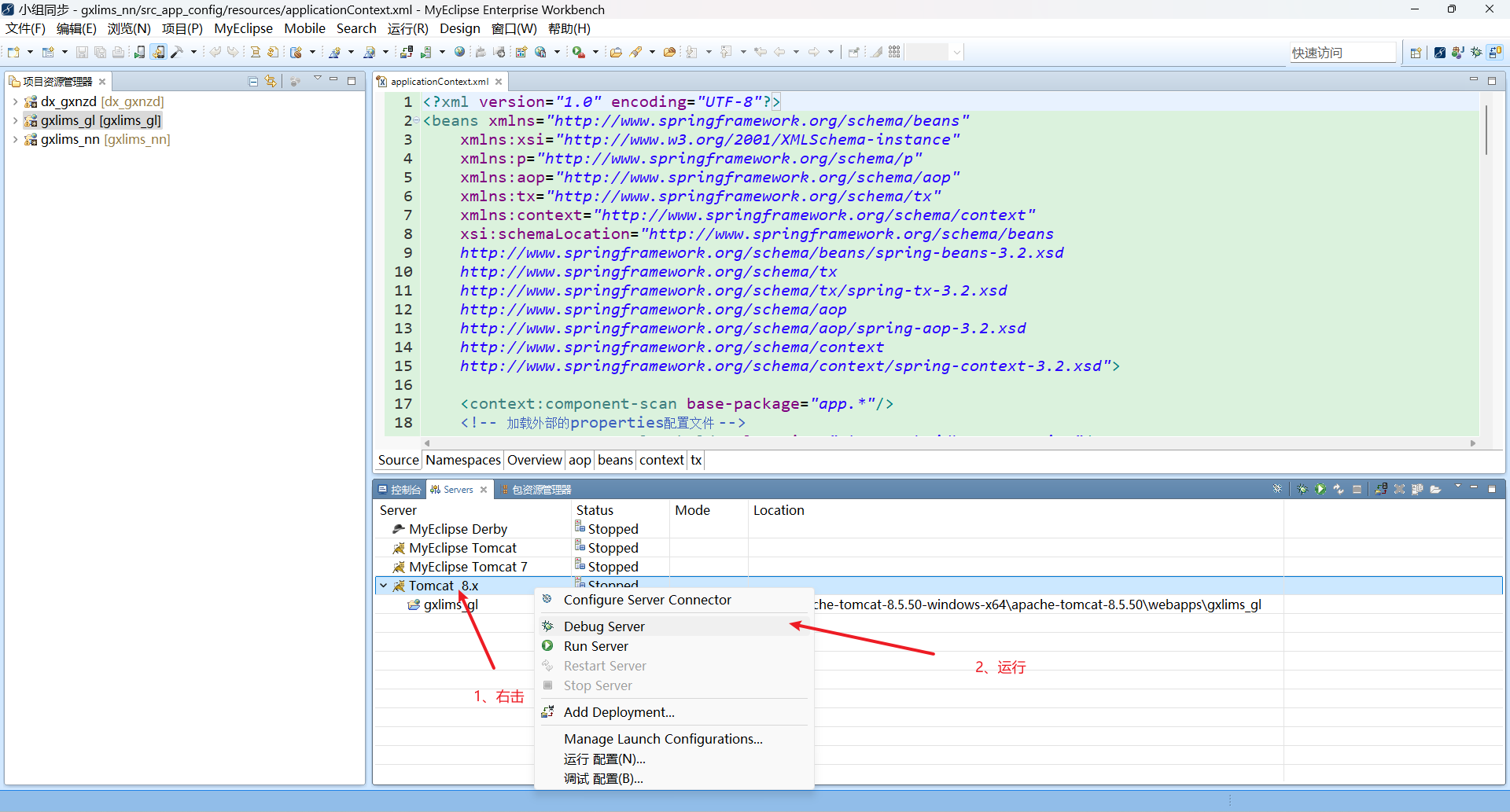Click the 快速访问 quick access field
Screen dimensions: 1510x812
point(1342,53)
